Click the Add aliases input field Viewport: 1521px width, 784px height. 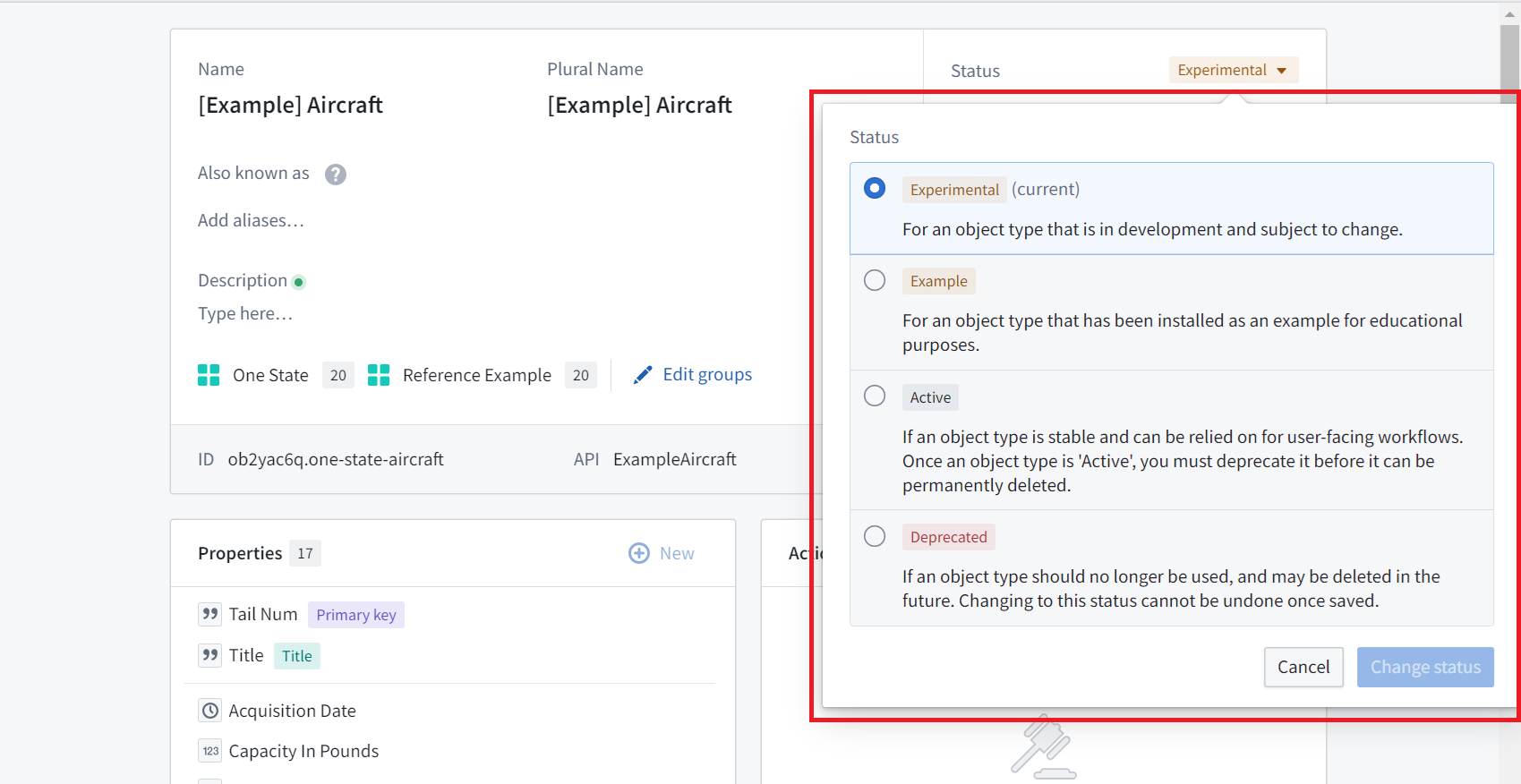coord(251,220)
